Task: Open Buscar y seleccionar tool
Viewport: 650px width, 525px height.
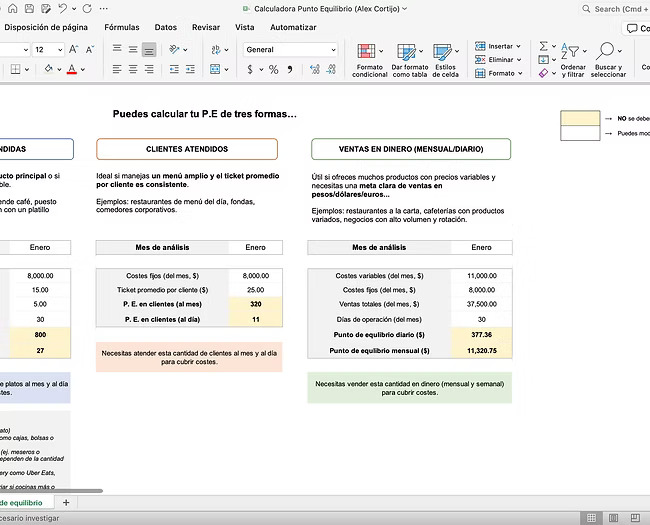Action: point(607,59)
